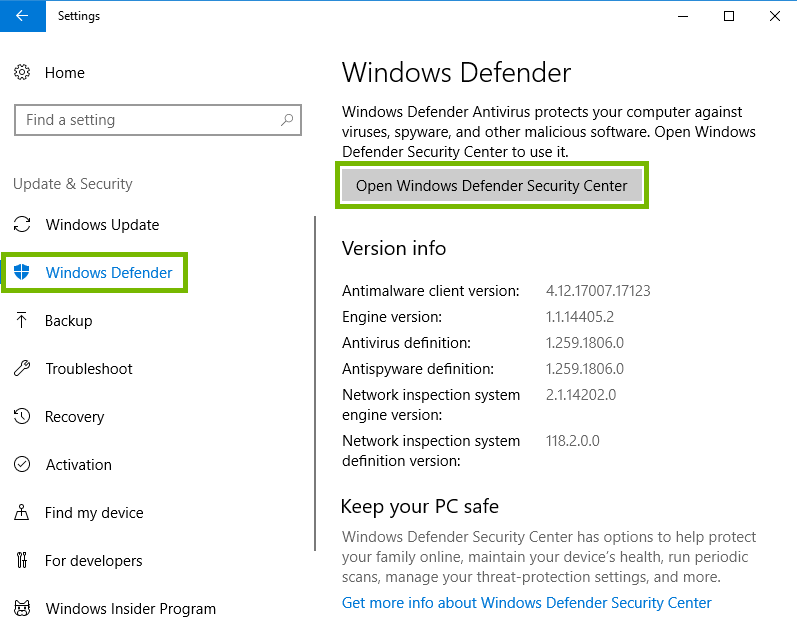This screenshot has height=631, width=797.
Task: Minimize the Settings window
Action: click(x=683, y=16)
